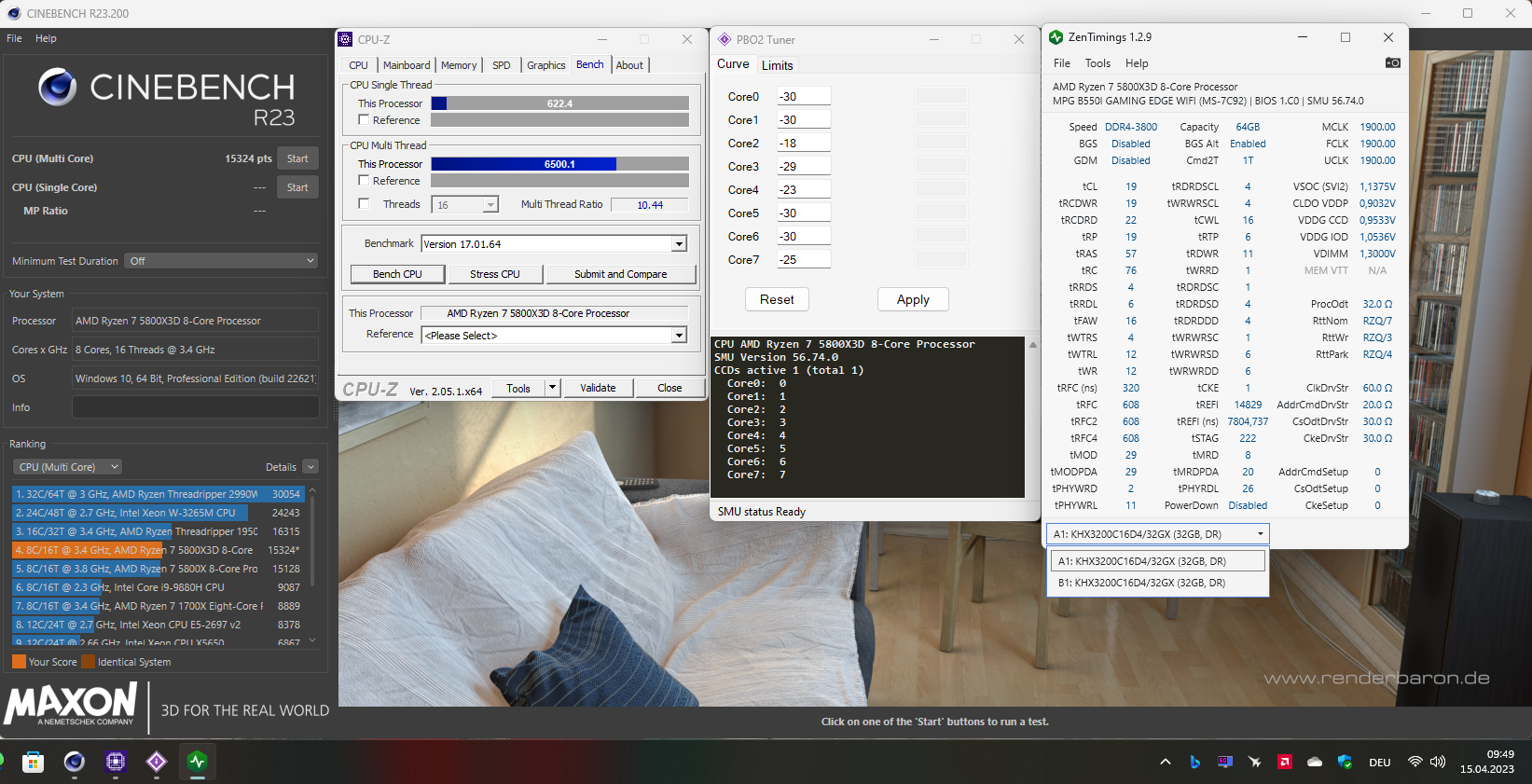Screen dimensions: 1532x784
Task: Open Windows Security shield tray icon
Action: tap(1345, 762)
